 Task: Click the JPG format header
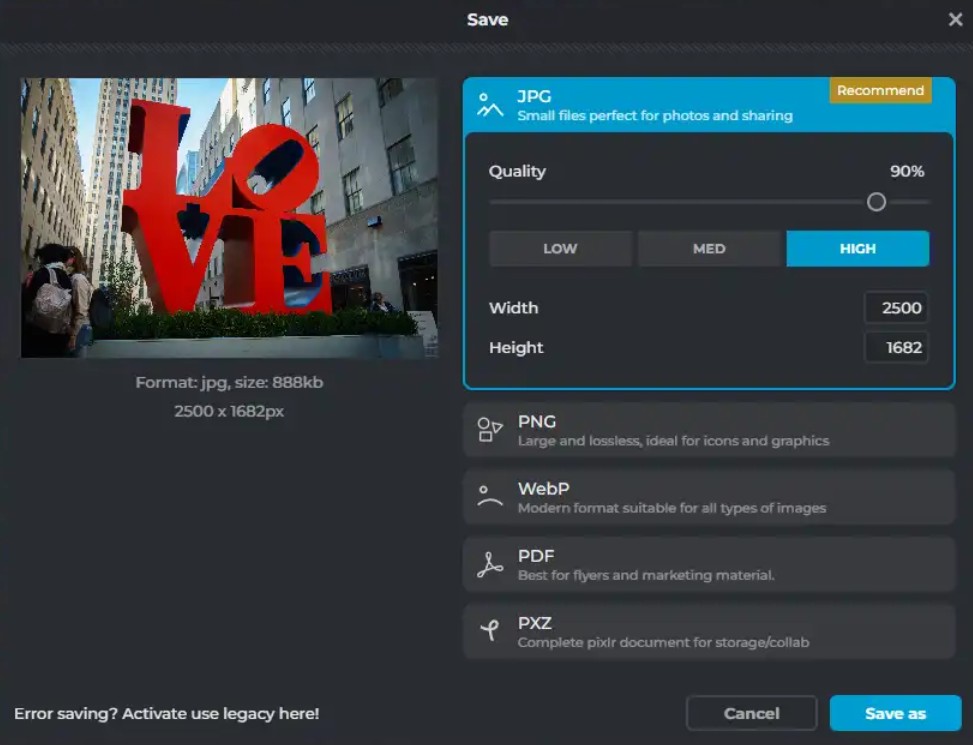coord(709,105)
